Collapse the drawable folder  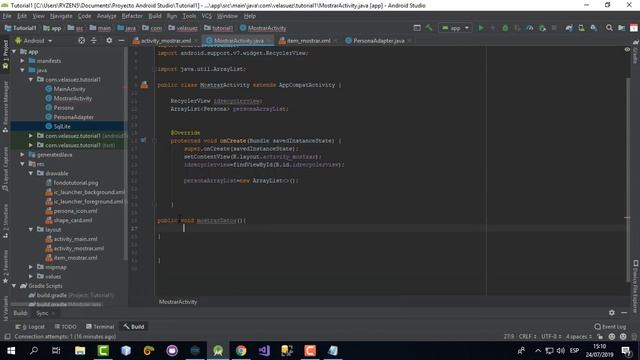click(31, 173)
